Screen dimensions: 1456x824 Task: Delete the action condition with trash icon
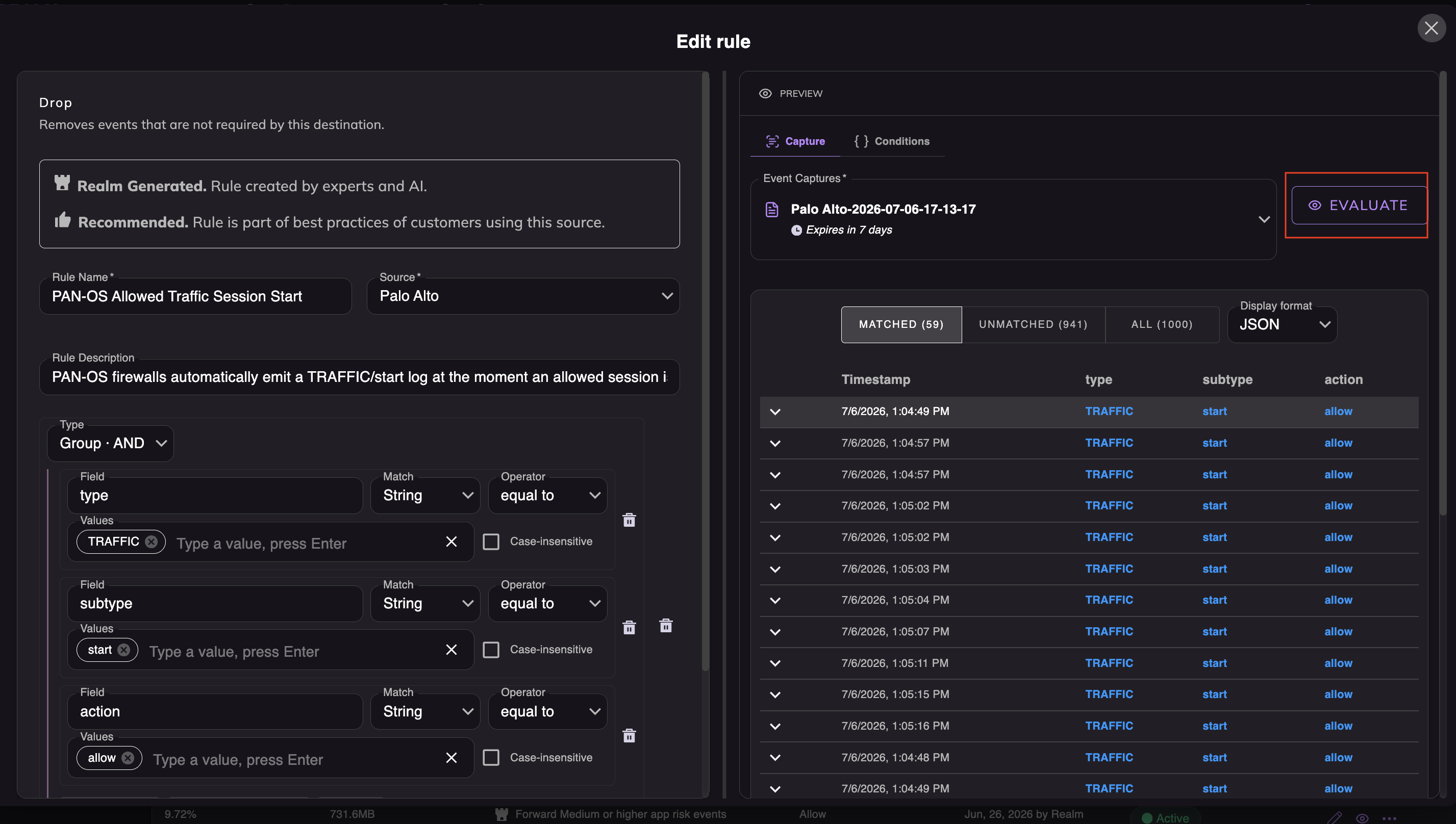pos(629,736)
